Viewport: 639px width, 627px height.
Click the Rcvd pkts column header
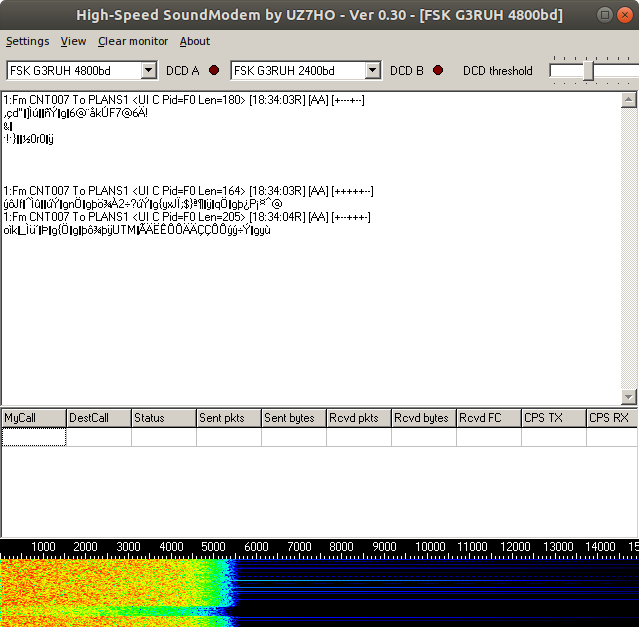359,418
